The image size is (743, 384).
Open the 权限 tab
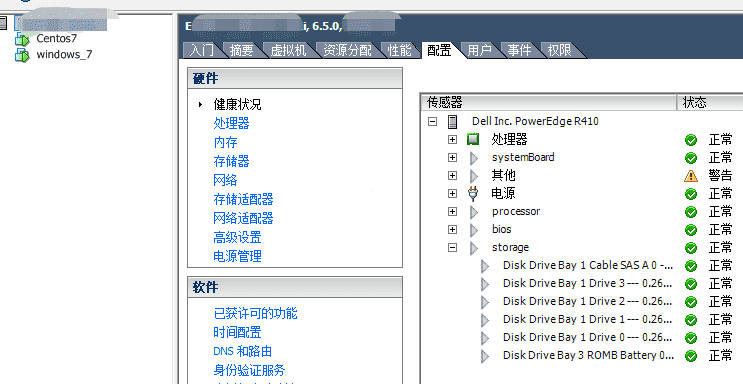click(x=560, y=50)
